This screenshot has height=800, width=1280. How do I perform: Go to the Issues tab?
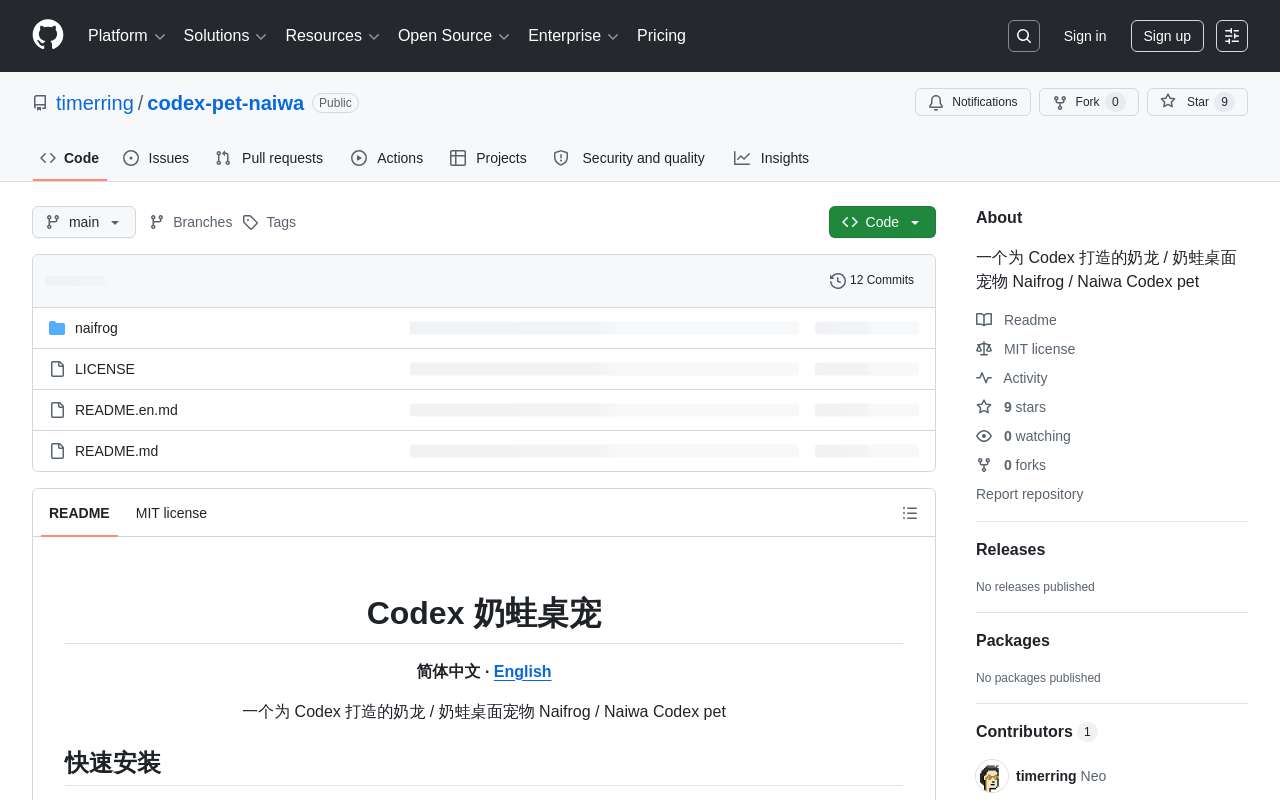point(156,158)
